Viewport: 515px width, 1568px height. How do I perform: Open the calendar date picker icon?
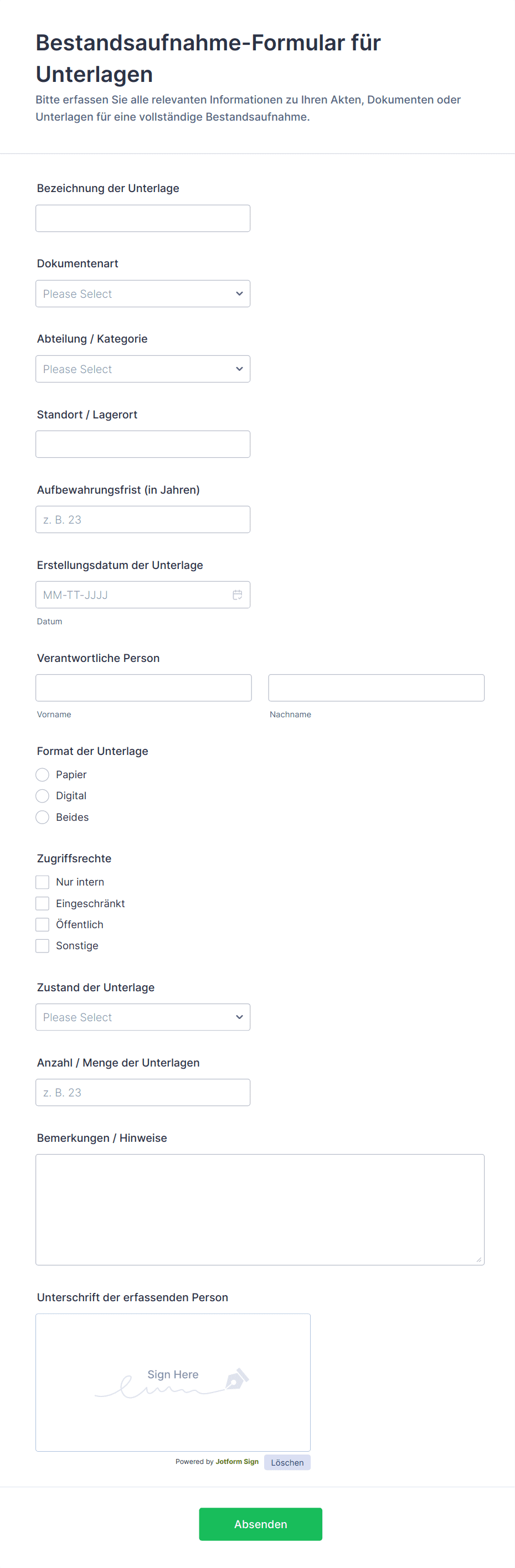coord(238,594)
